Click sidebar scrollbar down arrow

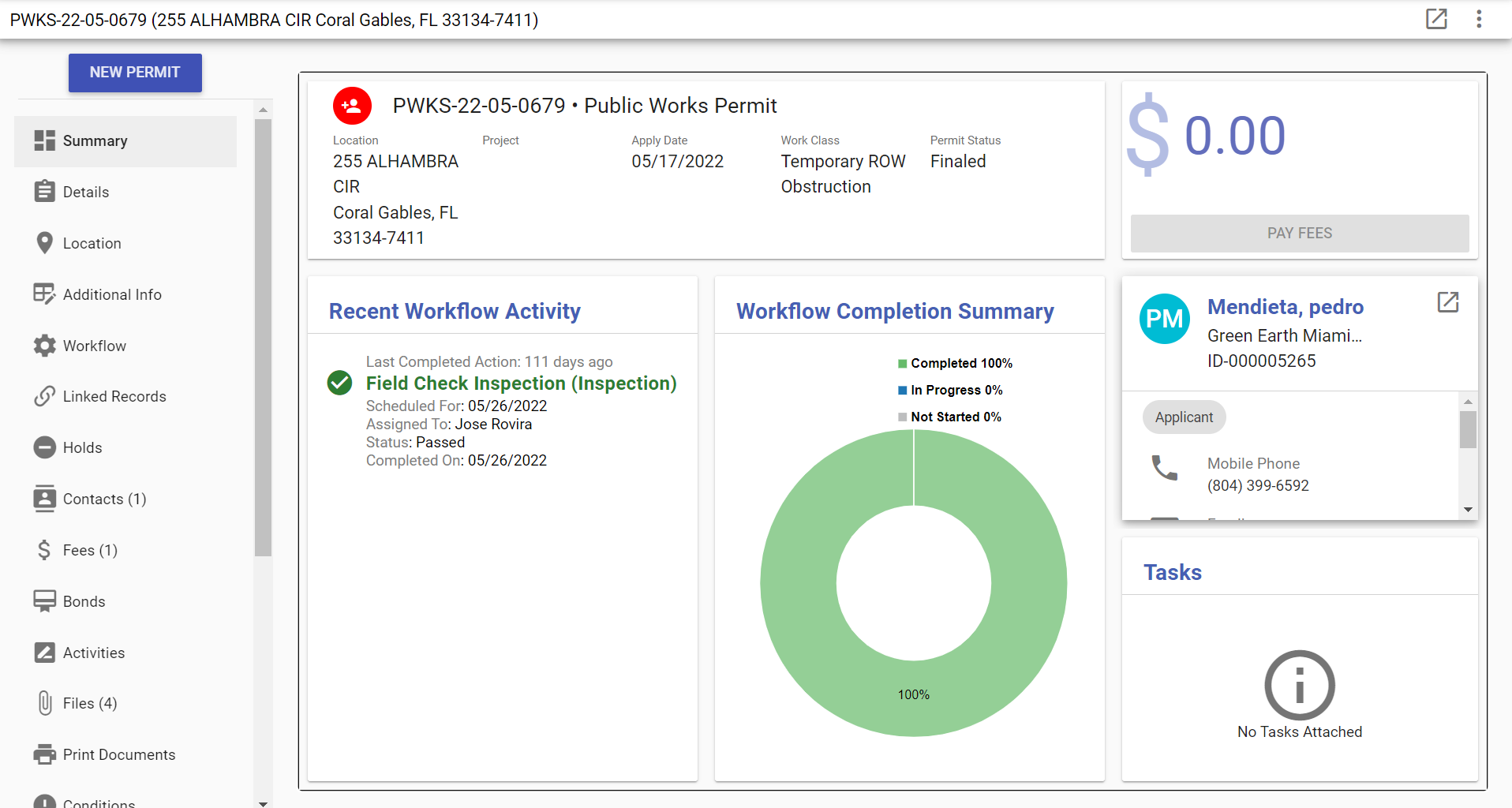tap(264, 803)
